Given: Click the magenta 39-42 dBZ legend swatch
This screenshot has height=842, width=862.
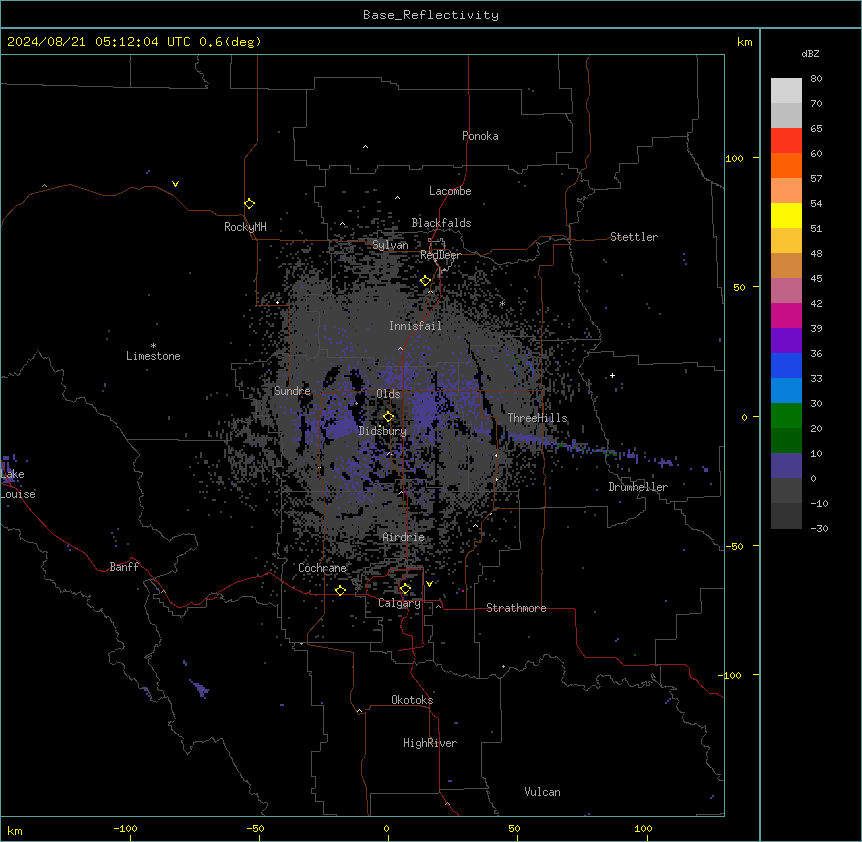Looking at the screenshot, I should [x=786, y=315].
